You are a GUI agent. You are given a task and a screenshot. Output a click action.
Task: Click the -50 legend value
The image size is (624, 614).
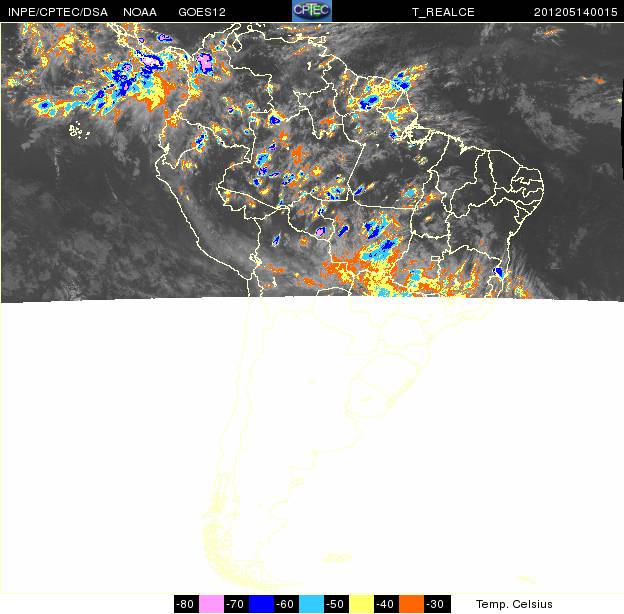click(x=336, y=604)
